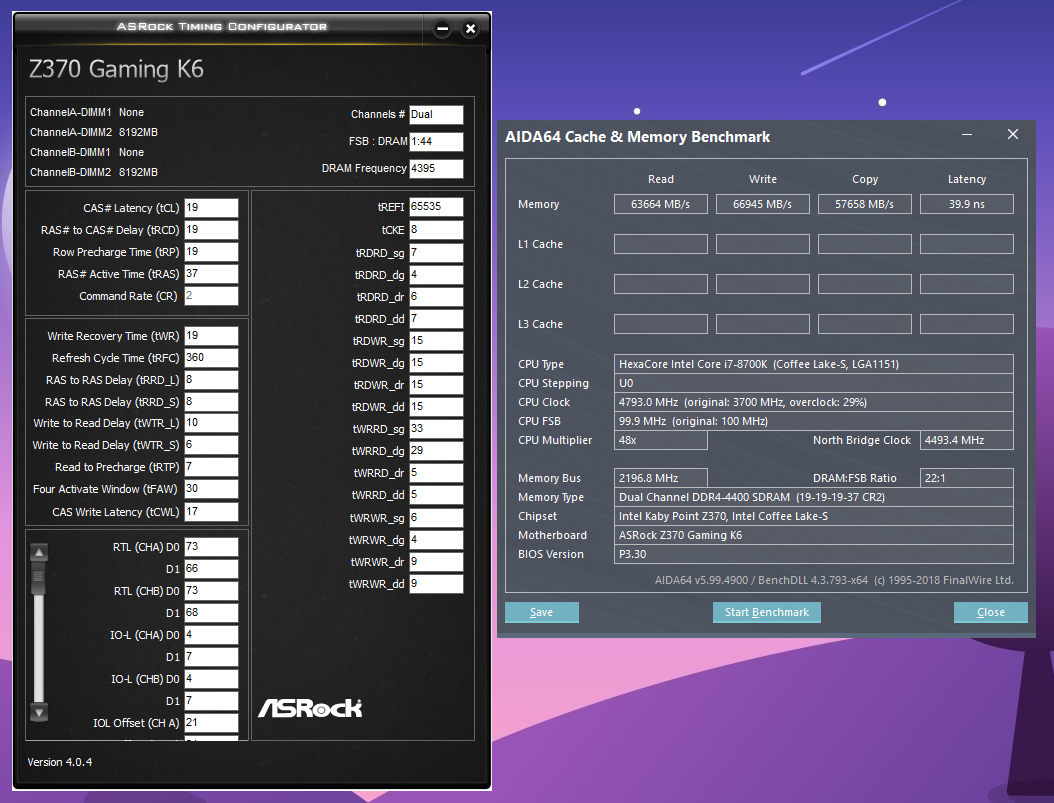Select the RAS# Active Time (tRAS) field
This screenshot has width=1054, height=803.
[211, 274]
